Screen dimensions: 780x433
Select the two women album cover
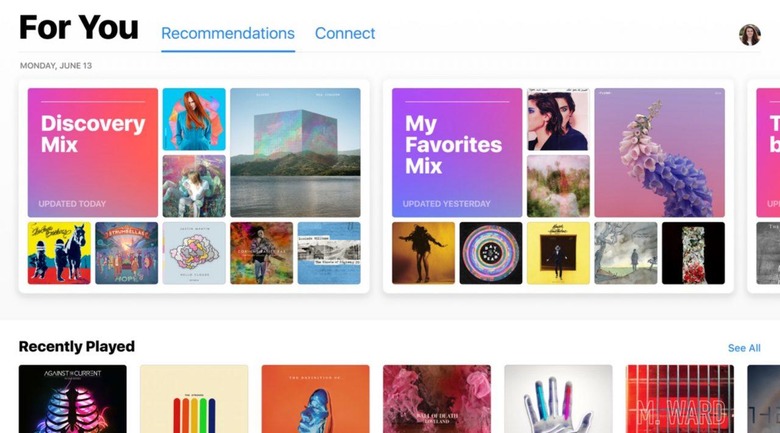click(559, 119)
